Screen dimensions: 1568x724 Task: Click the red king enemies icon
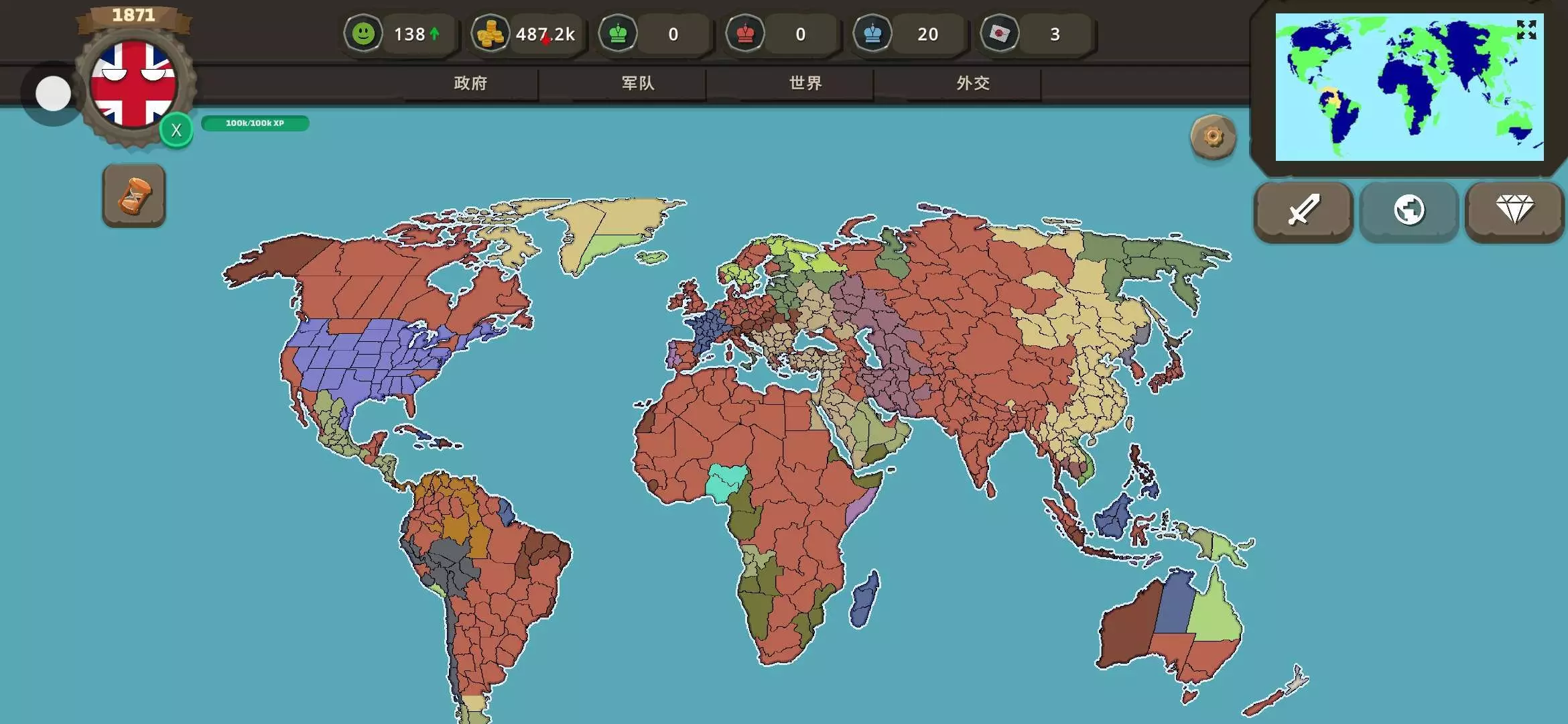coord(745,34)
